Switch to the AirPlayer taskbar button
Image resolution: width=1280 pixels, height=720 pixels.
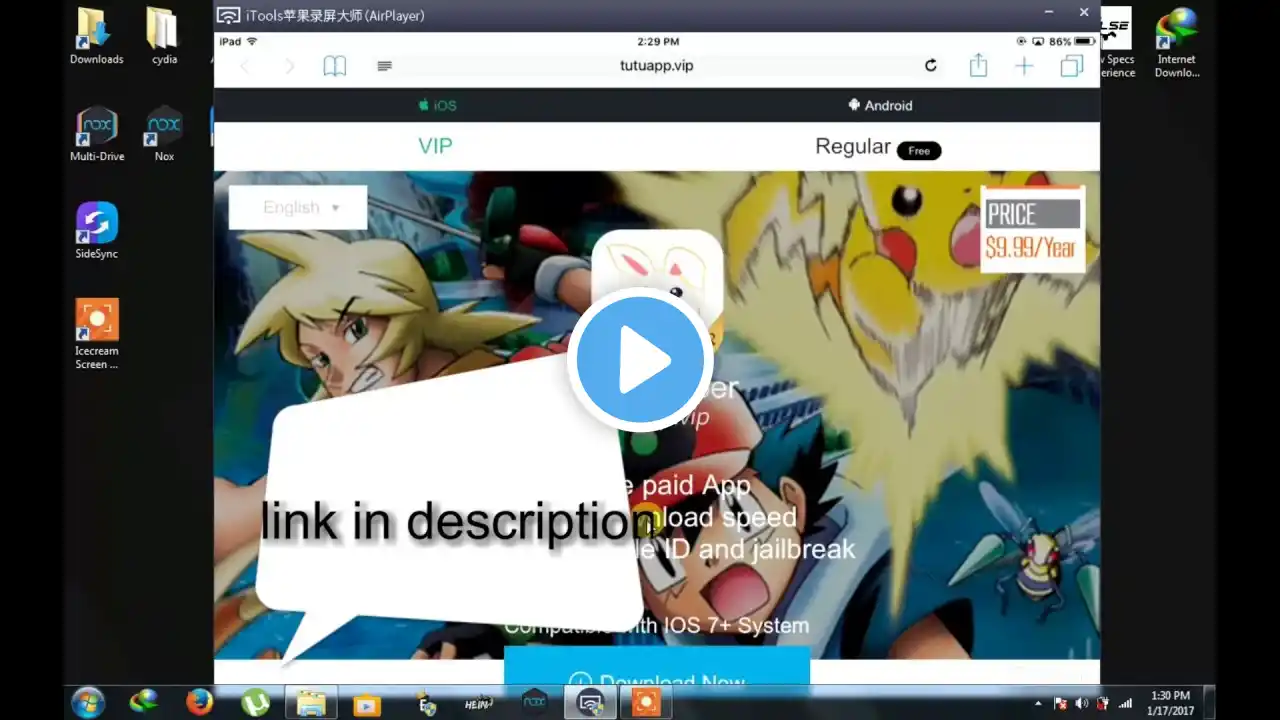(x=589, y=703)
